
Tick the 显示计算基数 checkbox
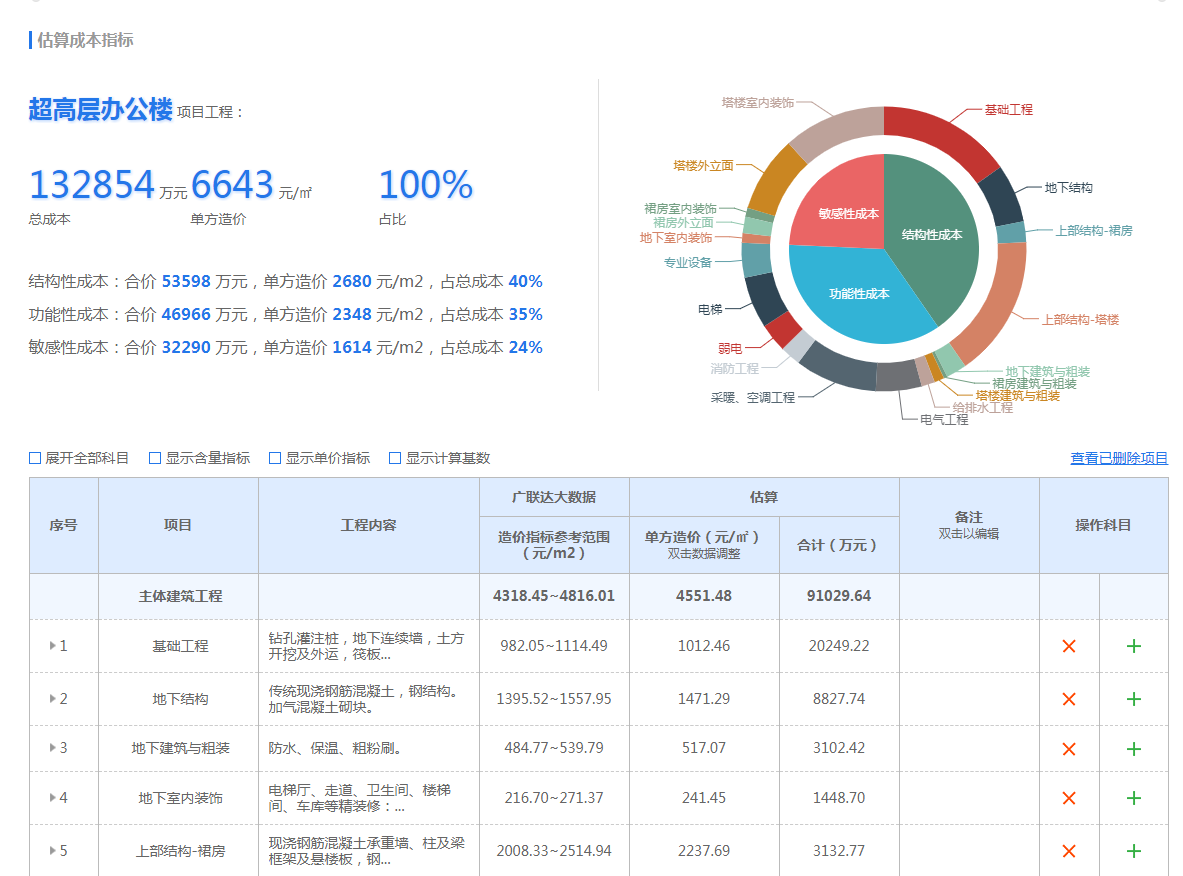pyautogui.click(x=395, y=458)
